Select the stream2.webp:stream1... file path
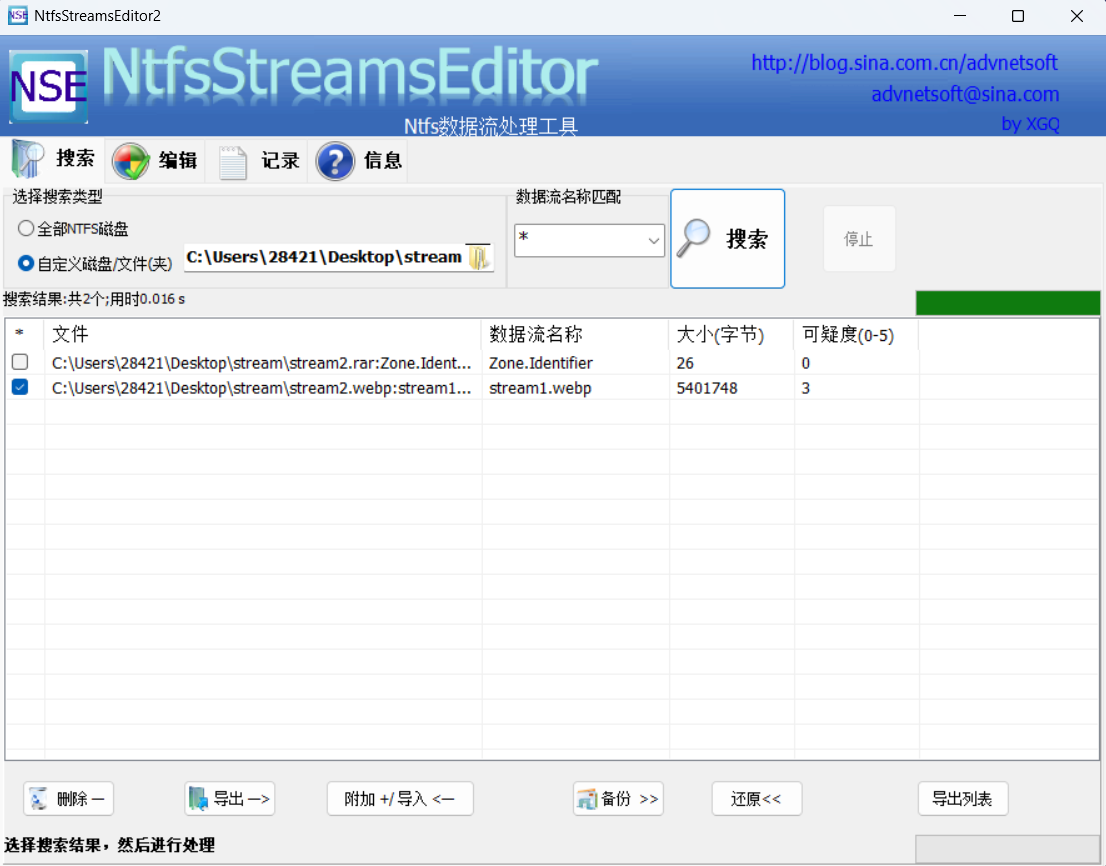 click(x=262, y=389)
